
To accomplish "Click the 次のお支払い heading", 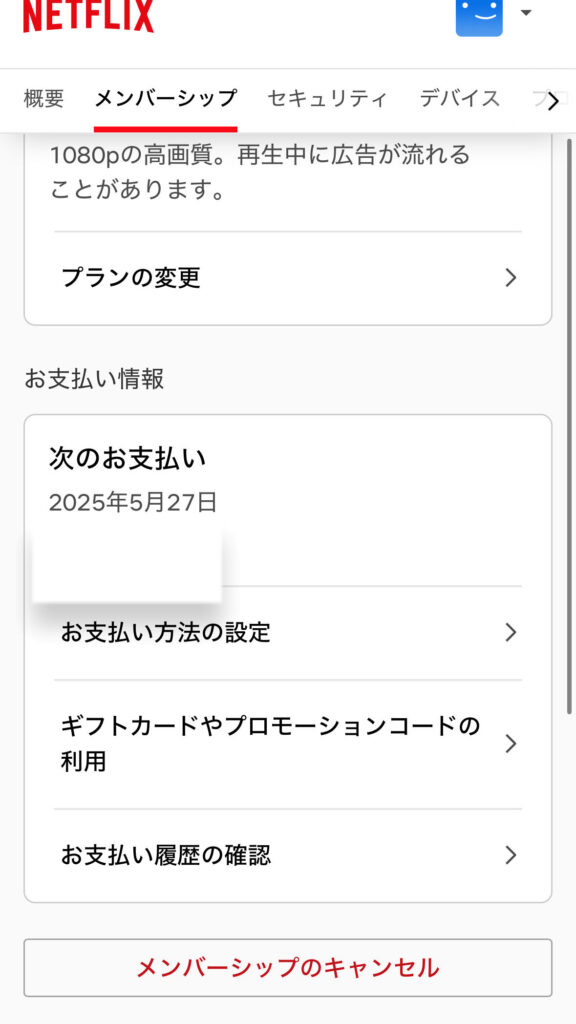I will (127, 459).
